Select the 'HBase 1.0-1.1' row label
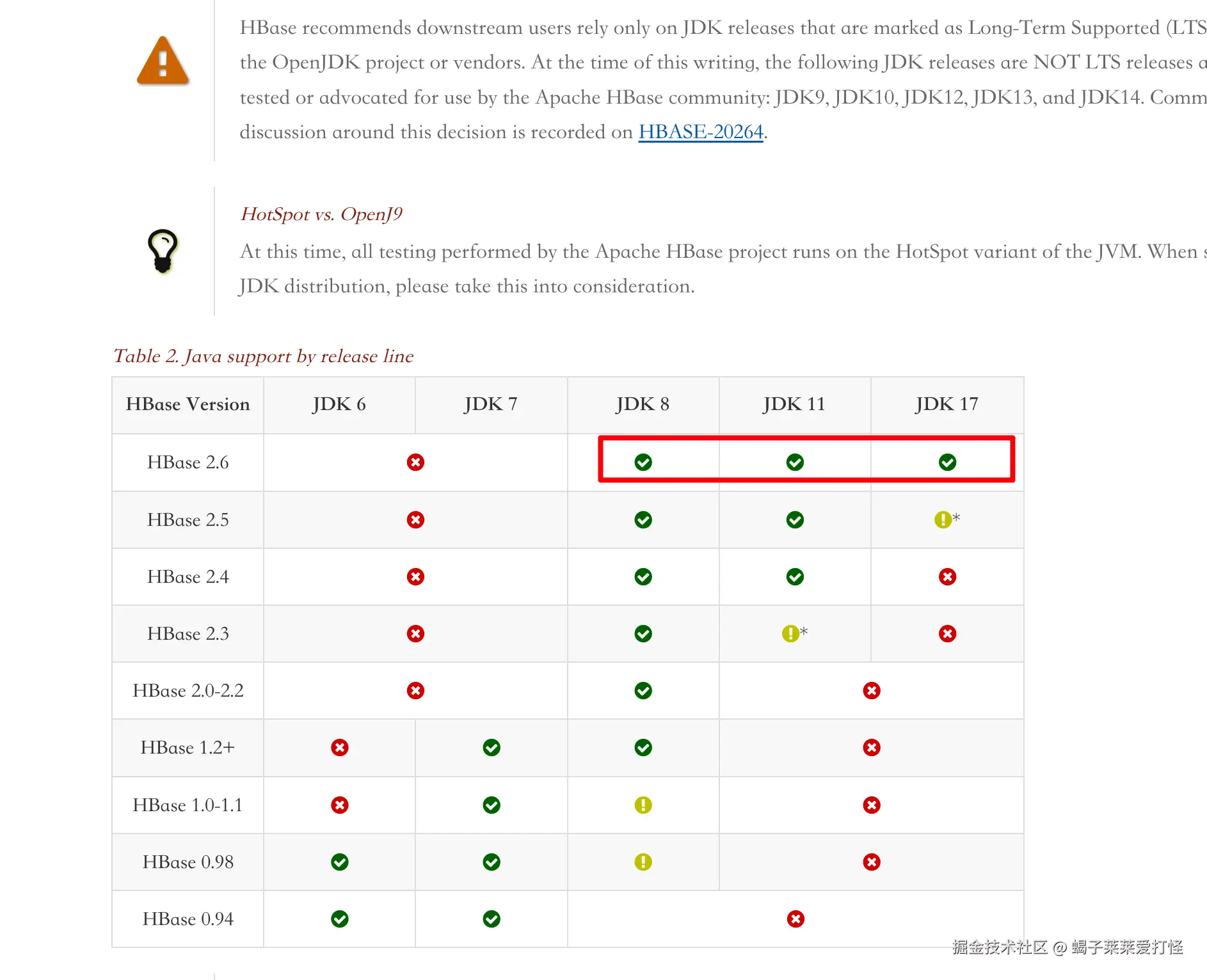The height and width of the screenshot is (980, 1207). (188, 805)
